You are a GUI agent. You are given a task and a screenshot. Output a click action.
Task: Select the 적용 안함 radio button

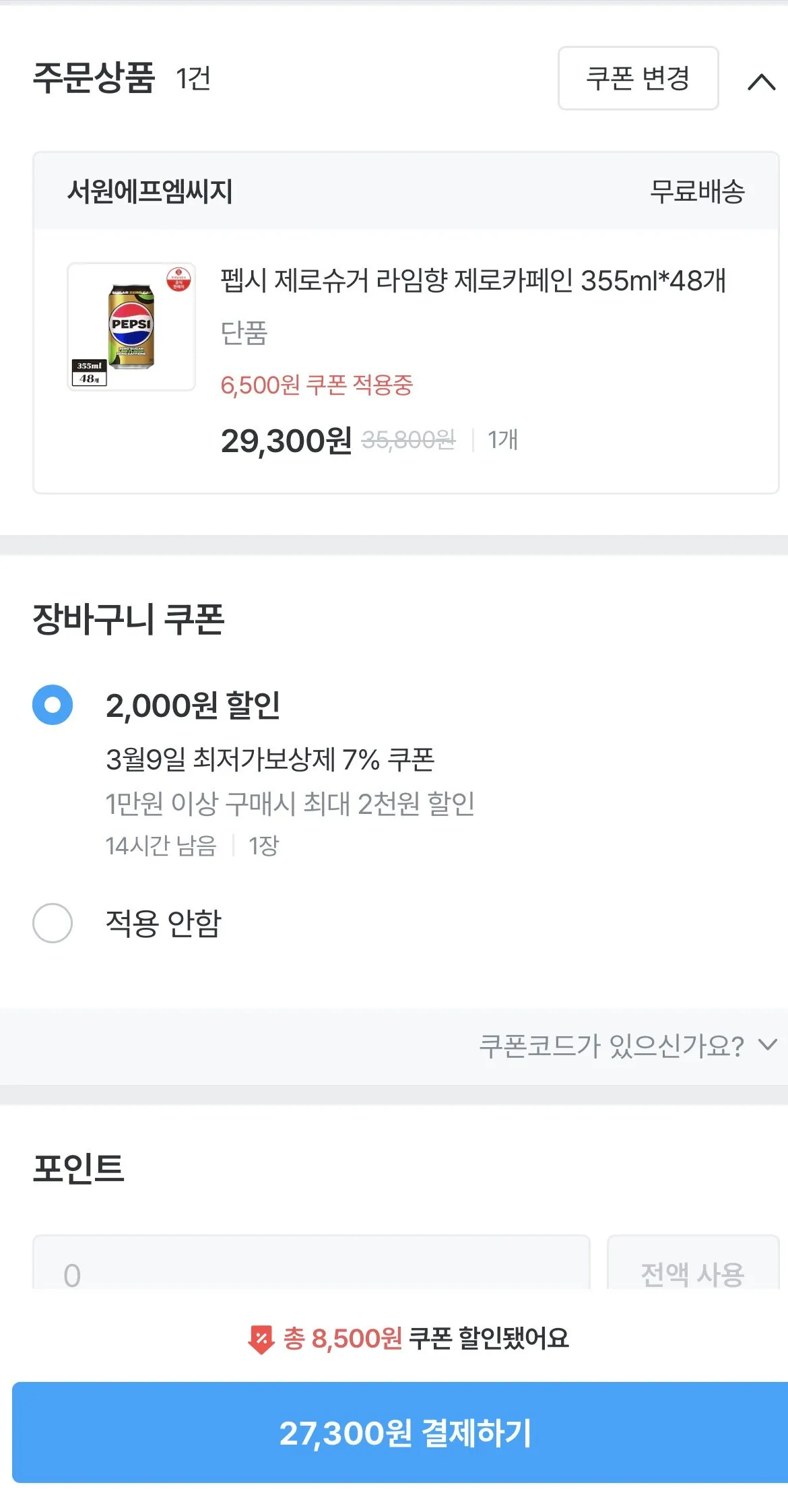(x=53, y=923)
